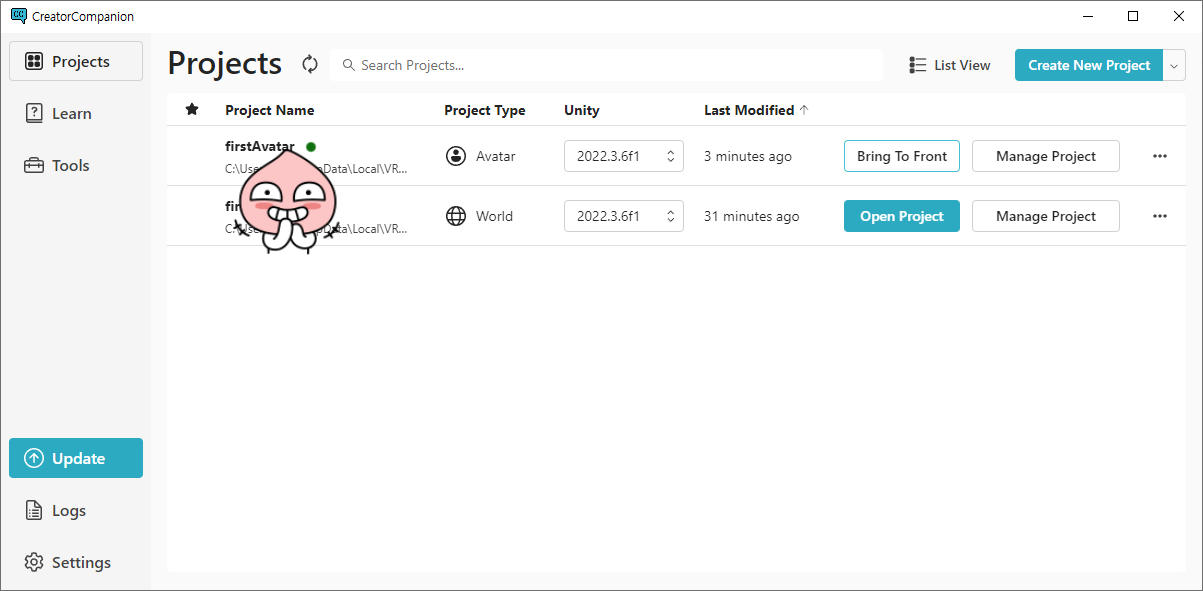This screenshot has height=591, width=1203.
Task: Click Open Project for the World project
Action: pyautogui.click(x=902, y=216)
